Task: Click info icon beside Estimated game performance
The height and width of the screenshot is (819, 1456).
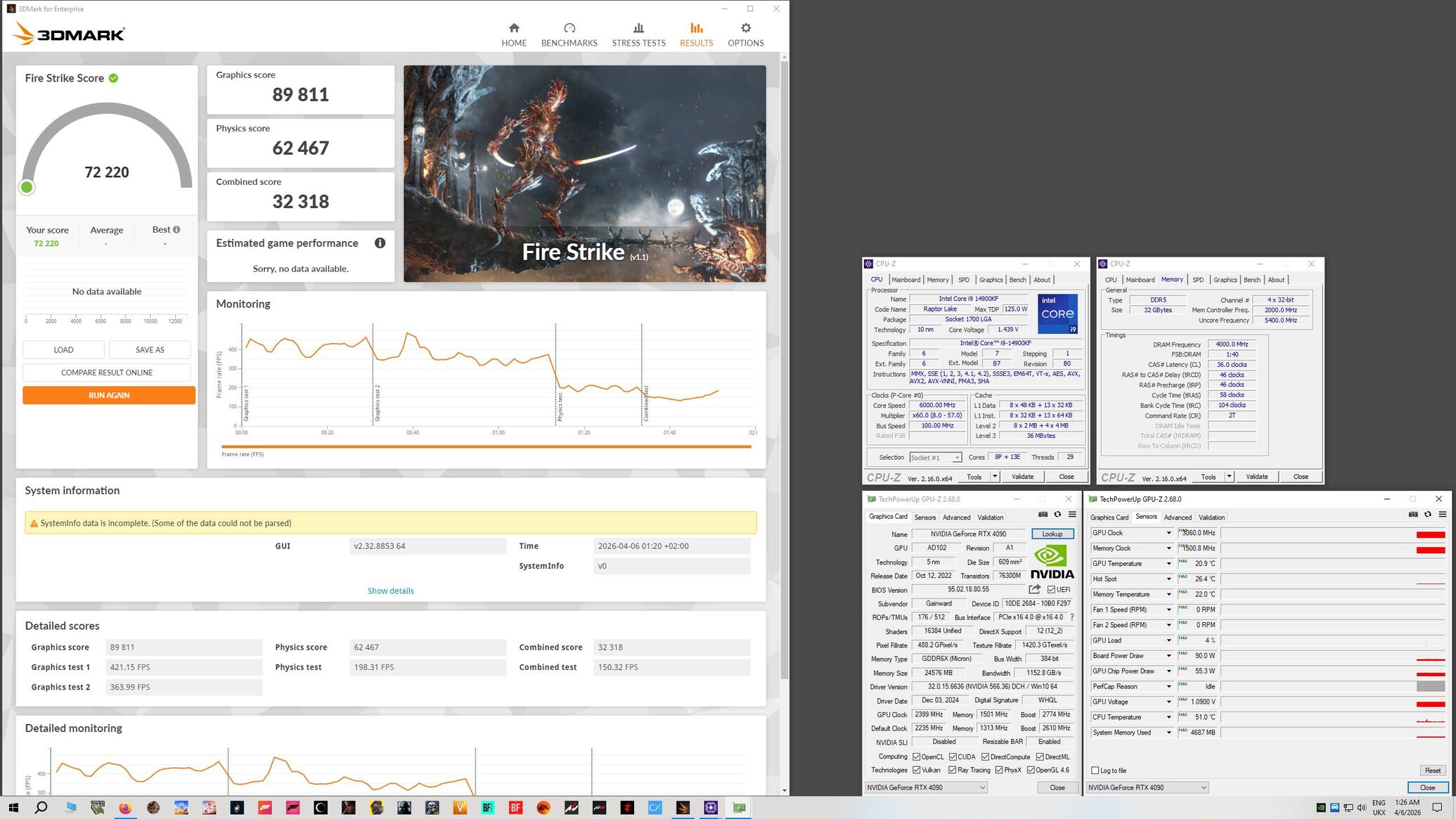Action: click(380, 243)
